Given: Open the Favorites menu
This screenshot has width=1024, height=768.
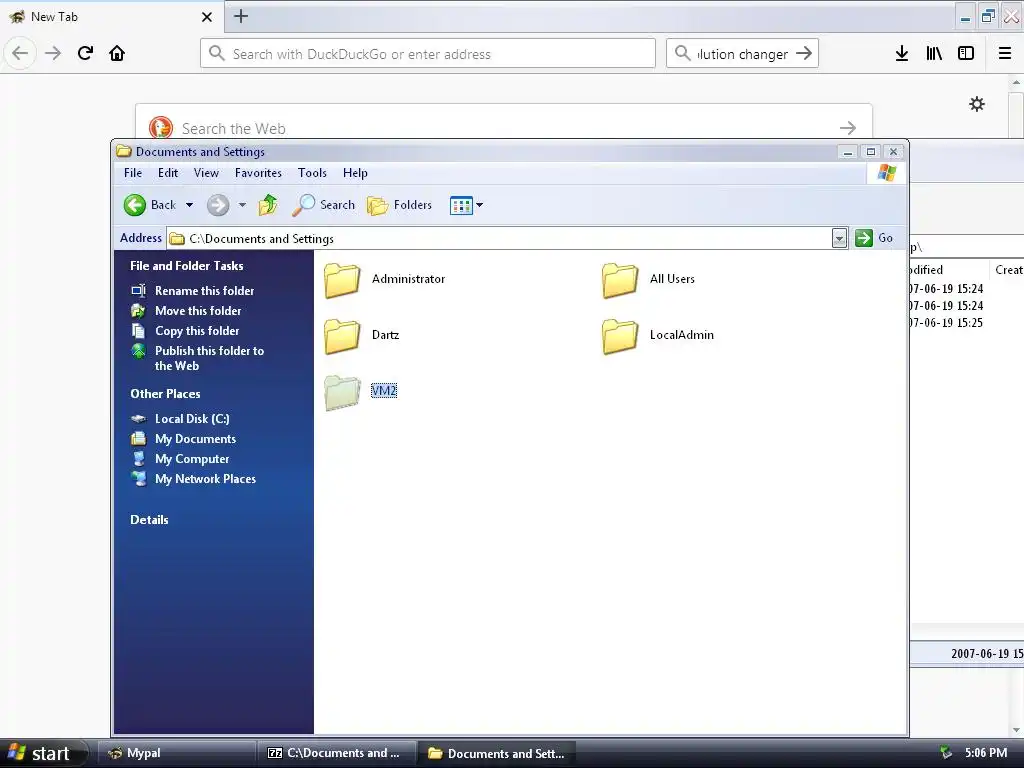Looking at the screenshot, I should click(x=258, y=173).
